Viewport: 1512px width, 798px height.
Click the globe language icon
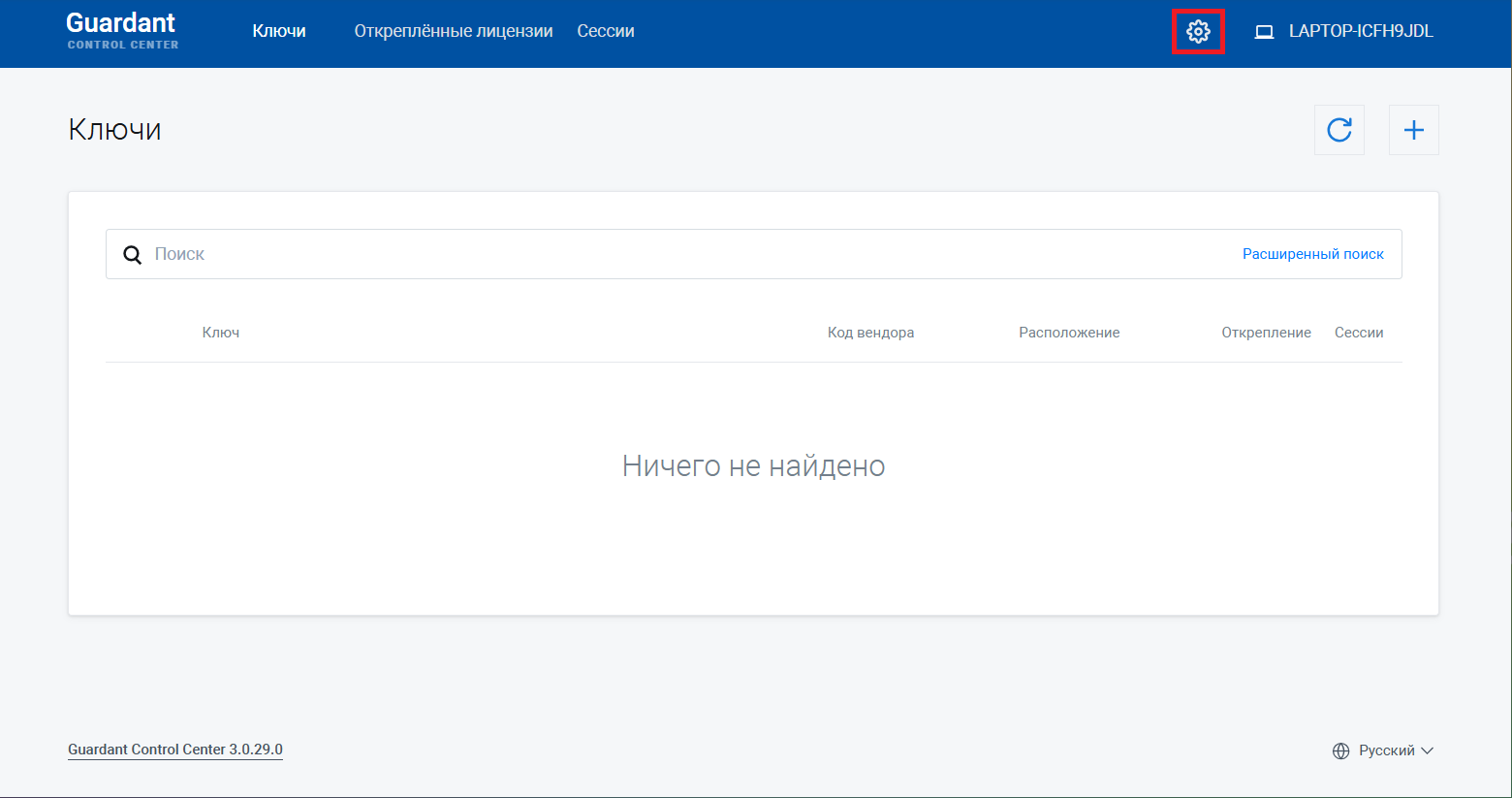1340,750
